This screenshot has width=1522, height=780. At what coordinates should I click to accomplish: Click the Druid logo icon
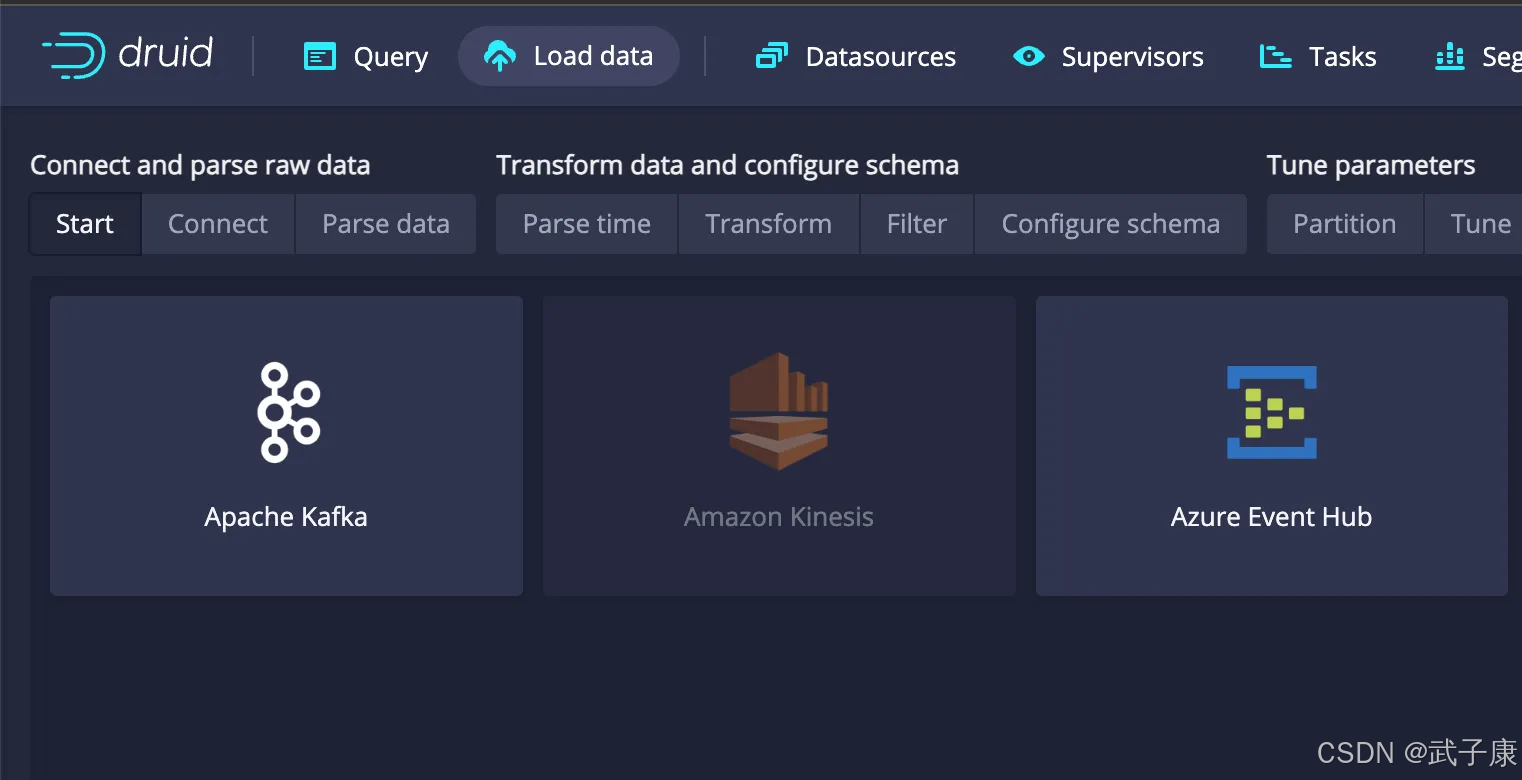[74, 55]
